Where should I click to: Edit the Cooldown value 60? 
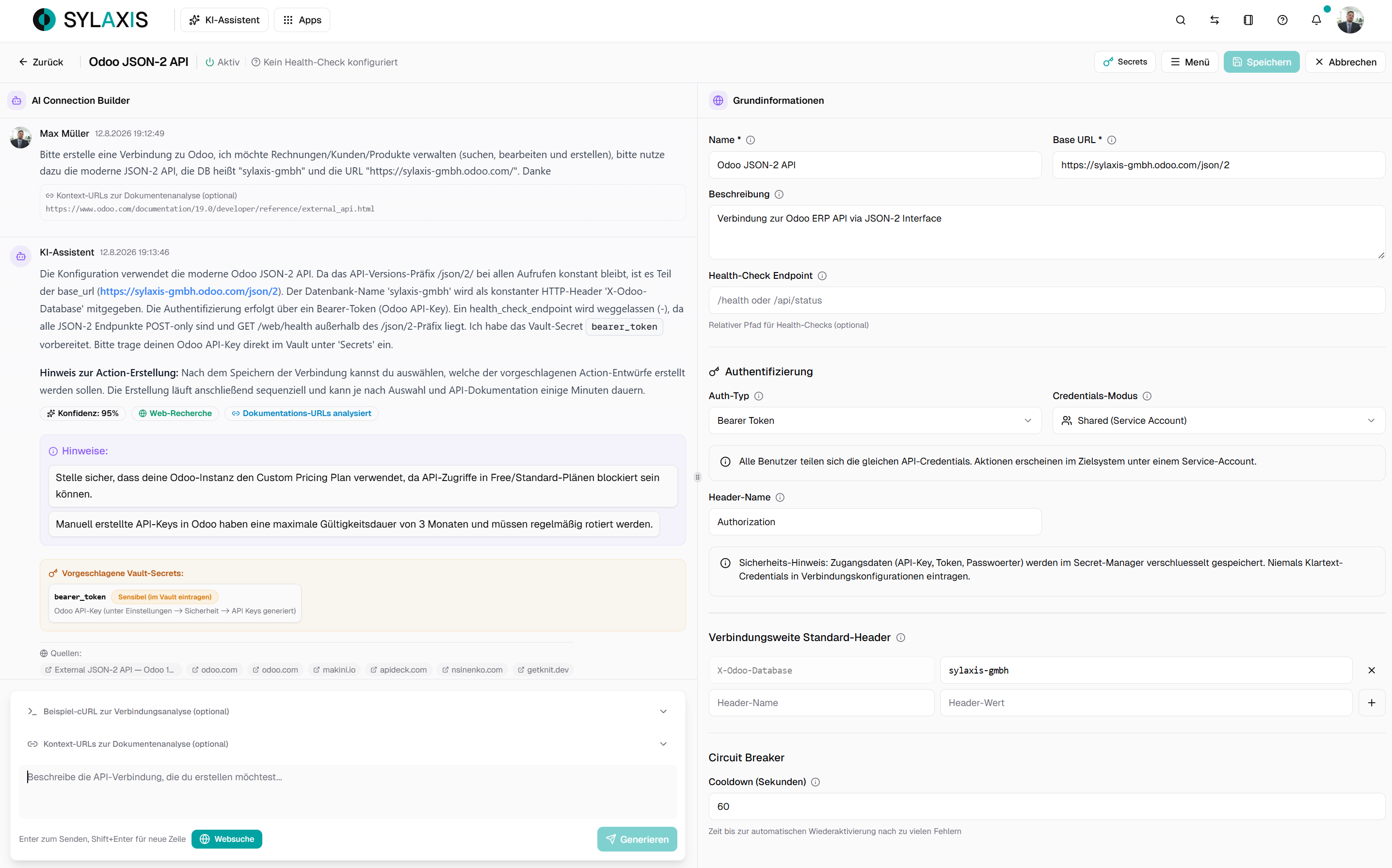point(1047,806)
